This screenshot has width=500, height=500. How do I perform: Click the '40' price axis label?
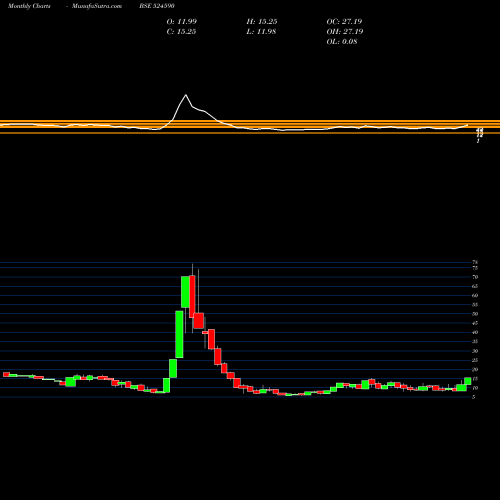[x=475, y=332]
